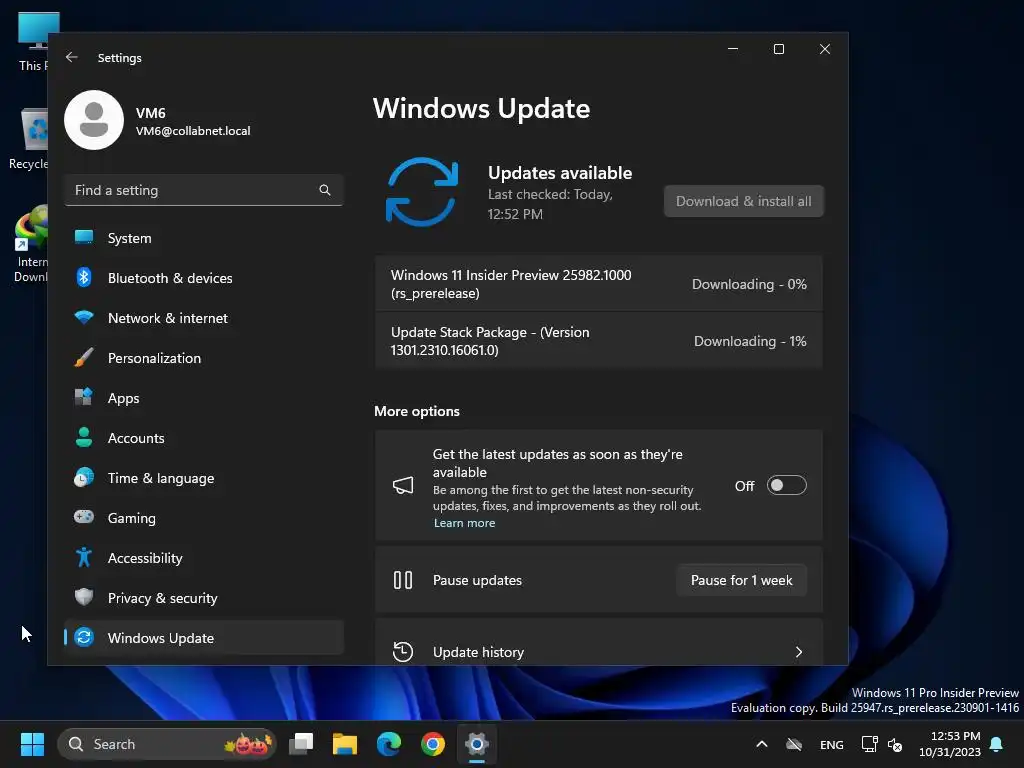
Task: Click the Find a setting search box
Action: coord(204,190)
